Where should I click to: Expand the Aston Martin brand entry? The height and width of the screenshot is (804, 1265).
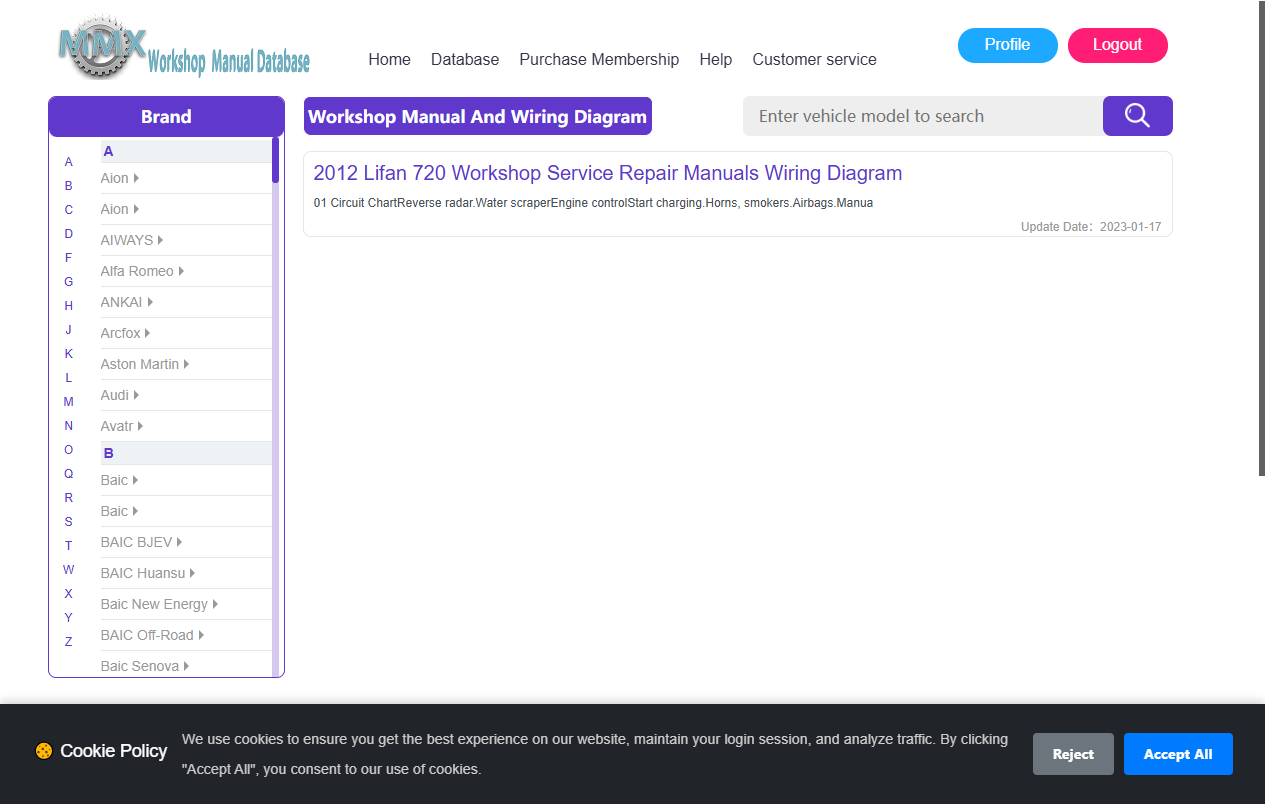point(145,364)
